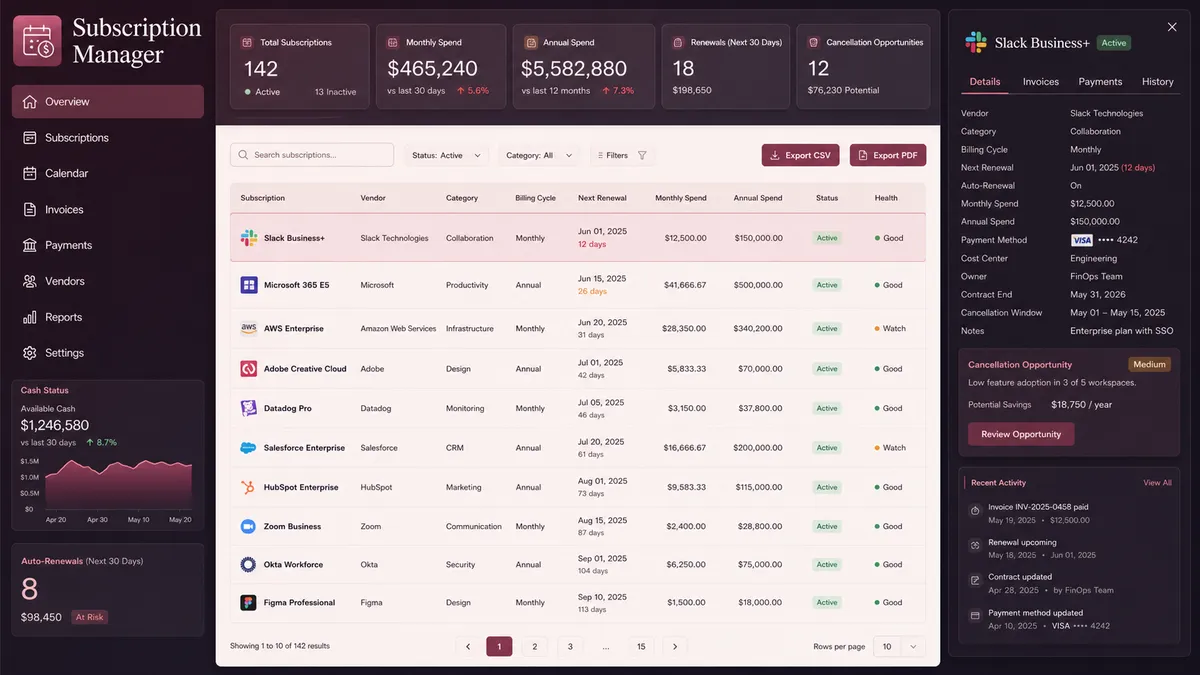Viewport: 1200px width, 675px height.
Task: Open Invoices in the sidebar
Action: (108, 210)
